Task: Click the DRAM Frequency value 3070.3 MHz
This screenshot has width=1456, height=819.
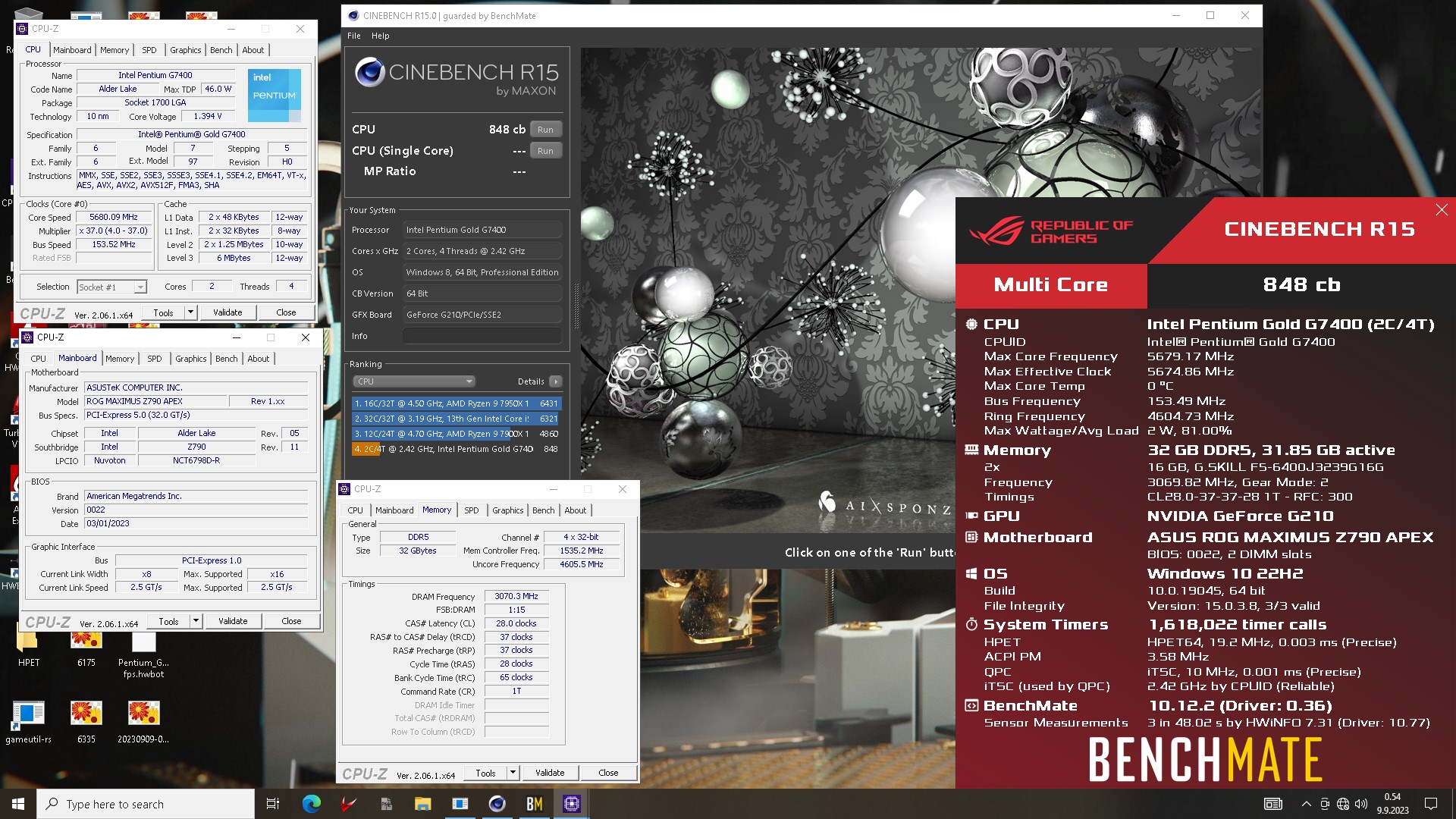Action: point(516,597)
